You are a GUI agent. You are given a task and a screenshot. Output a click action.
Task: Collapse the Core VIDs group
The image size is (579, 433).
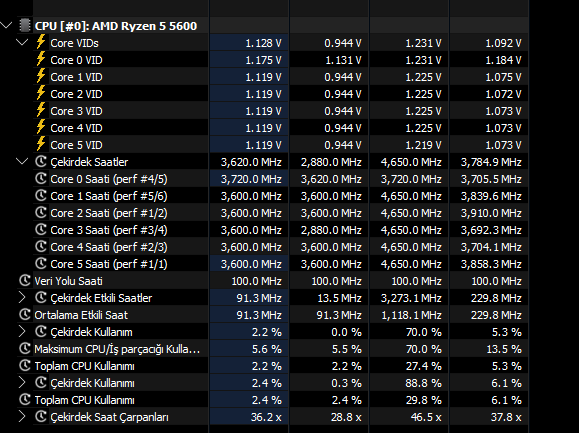point(22,42)
